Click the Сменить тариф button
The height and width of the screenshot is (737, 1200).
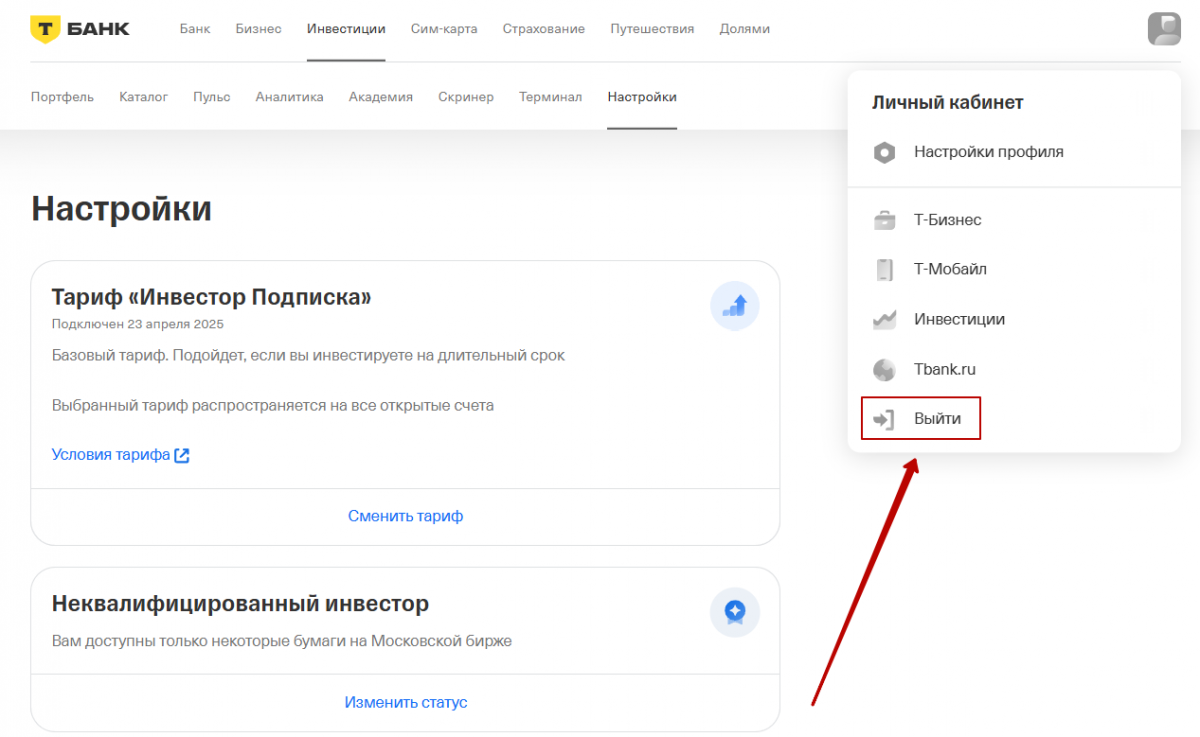[405, 516]
